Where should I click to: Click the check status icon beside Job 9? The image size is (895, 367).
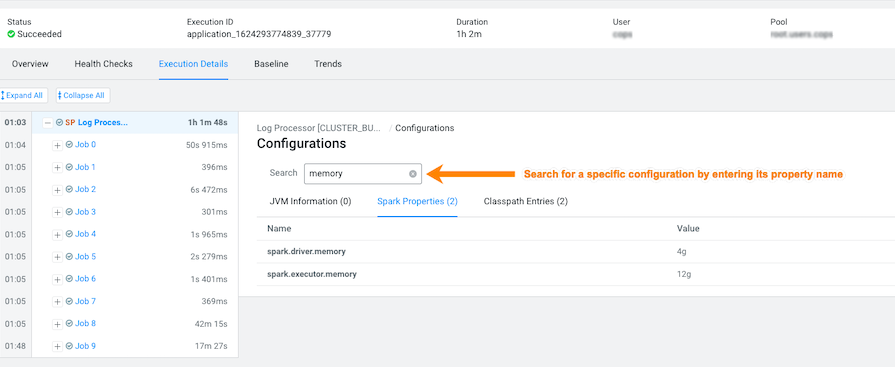[70, 346]
